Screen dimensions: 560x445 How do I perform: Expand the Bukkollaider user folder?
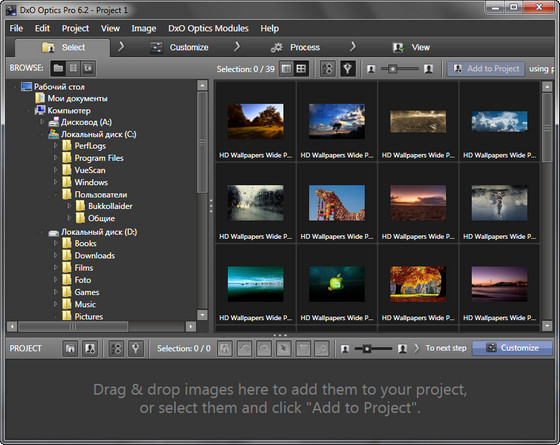(69, 206)
